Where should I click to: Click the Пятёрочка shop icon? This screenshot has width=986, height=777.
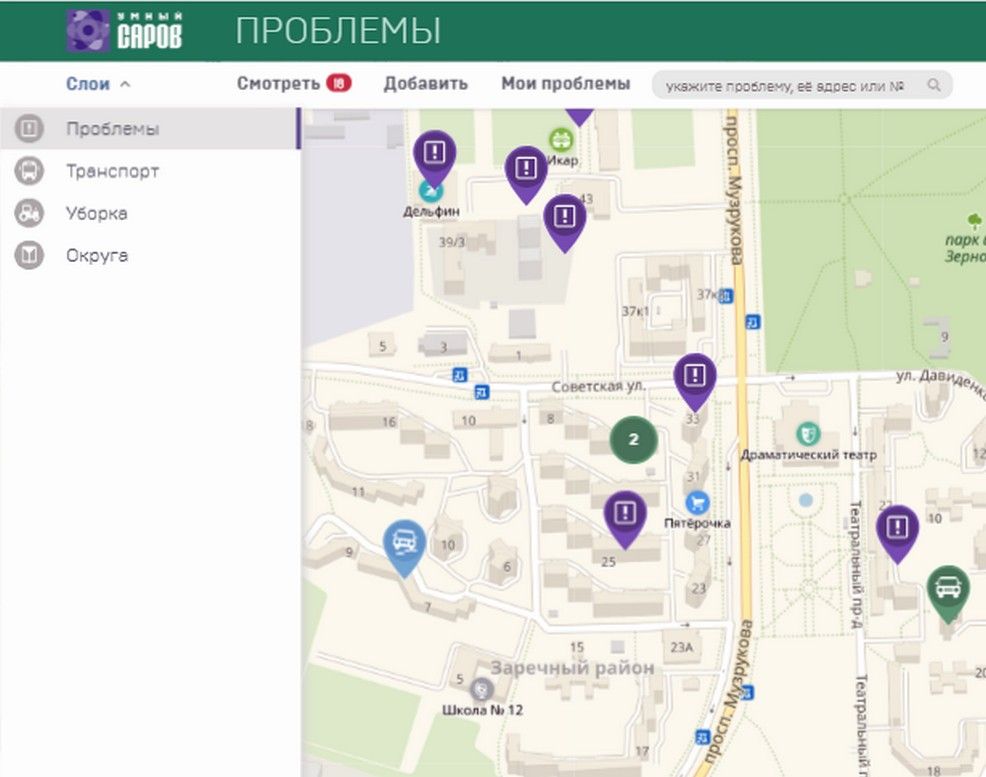(696, 502)
